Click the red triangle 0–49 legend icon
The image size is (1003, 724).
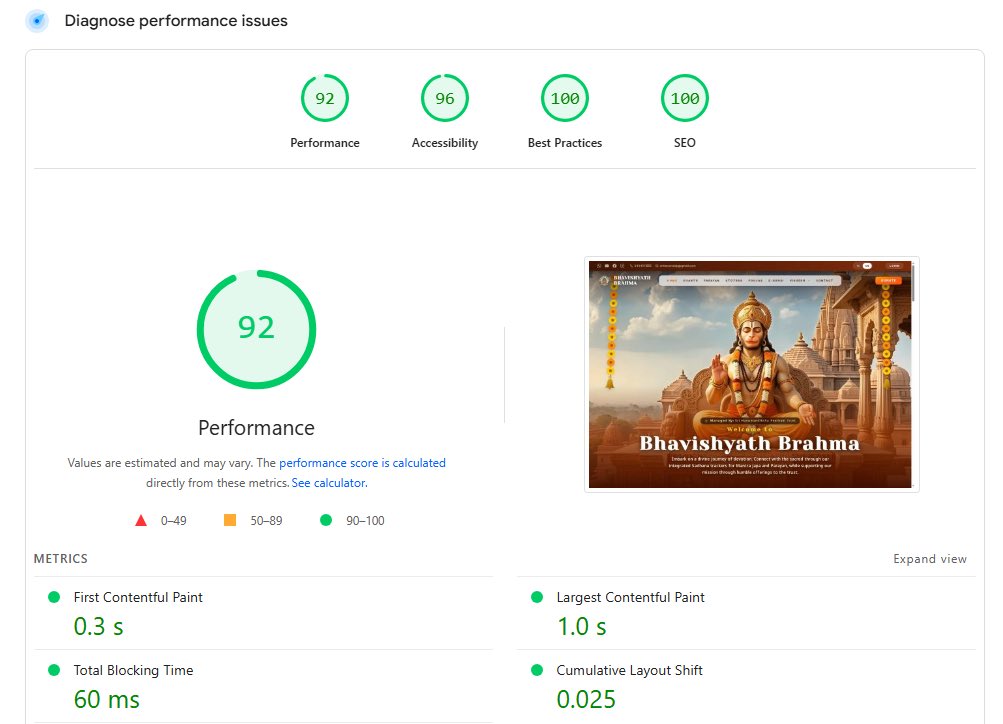click(x=141, y=521)
